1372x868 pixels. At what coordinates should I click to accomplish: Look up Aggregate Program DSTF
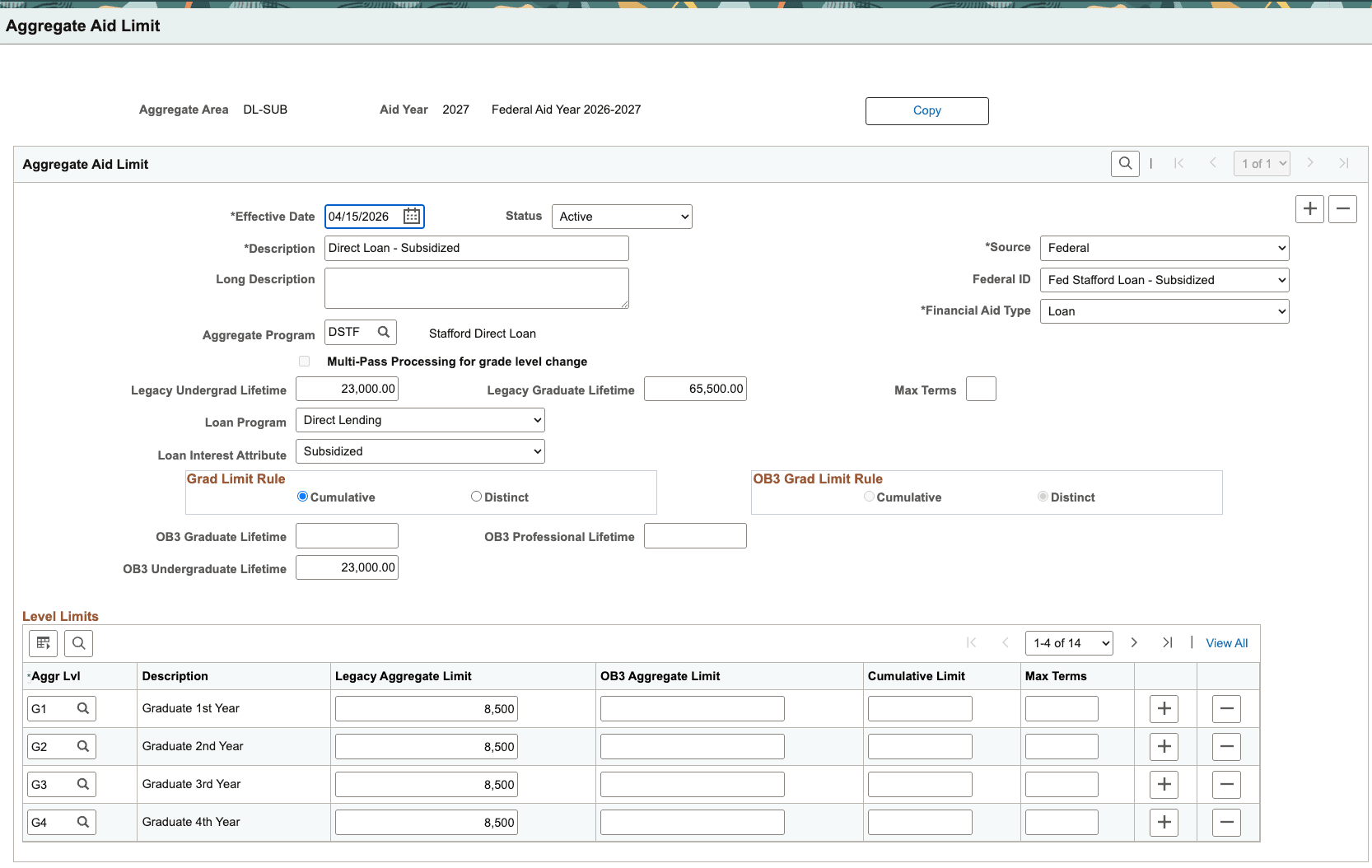(x=384, y=332)
